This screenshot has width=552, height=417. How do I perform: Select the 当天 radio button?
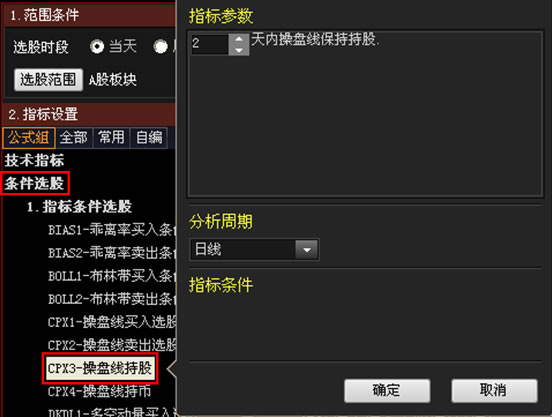(x=96, y=46)
